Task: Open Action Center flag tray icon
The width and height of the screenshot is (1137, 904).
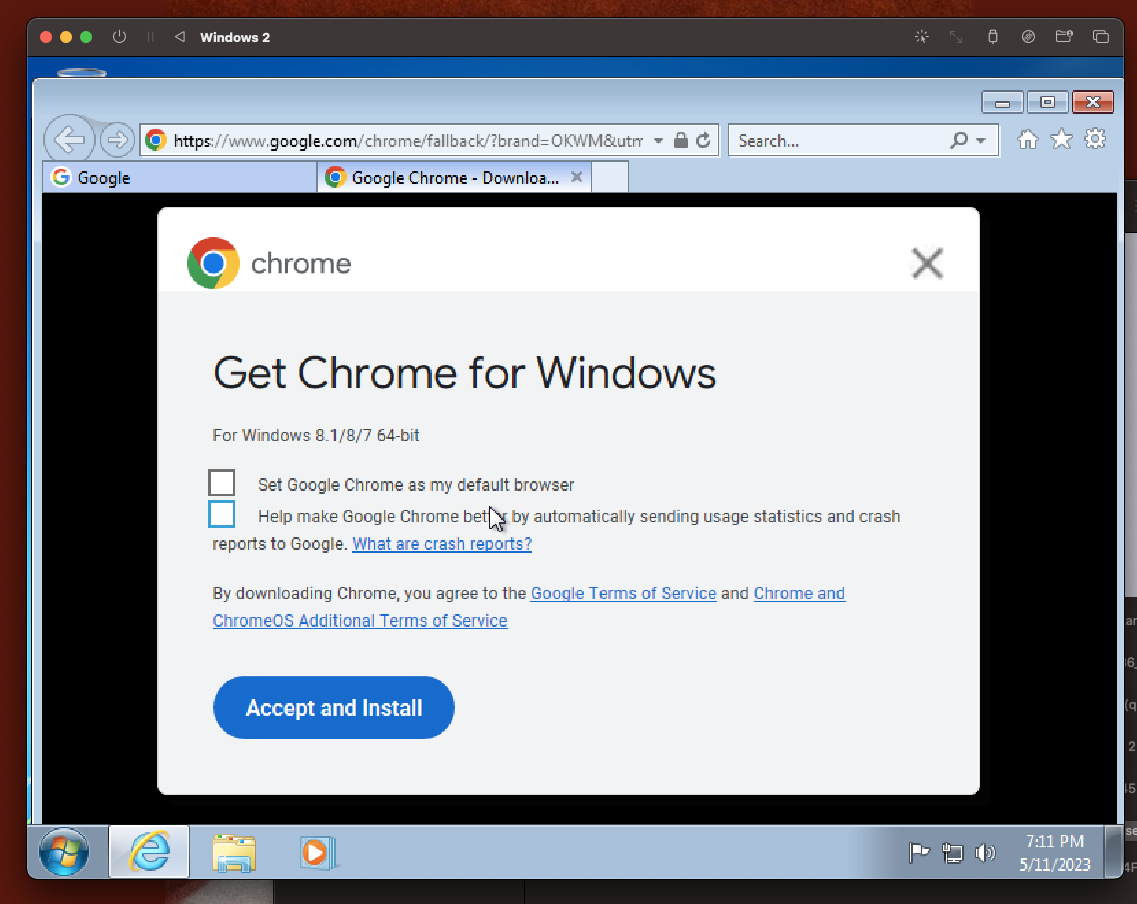Action: (x=919, y=853)
